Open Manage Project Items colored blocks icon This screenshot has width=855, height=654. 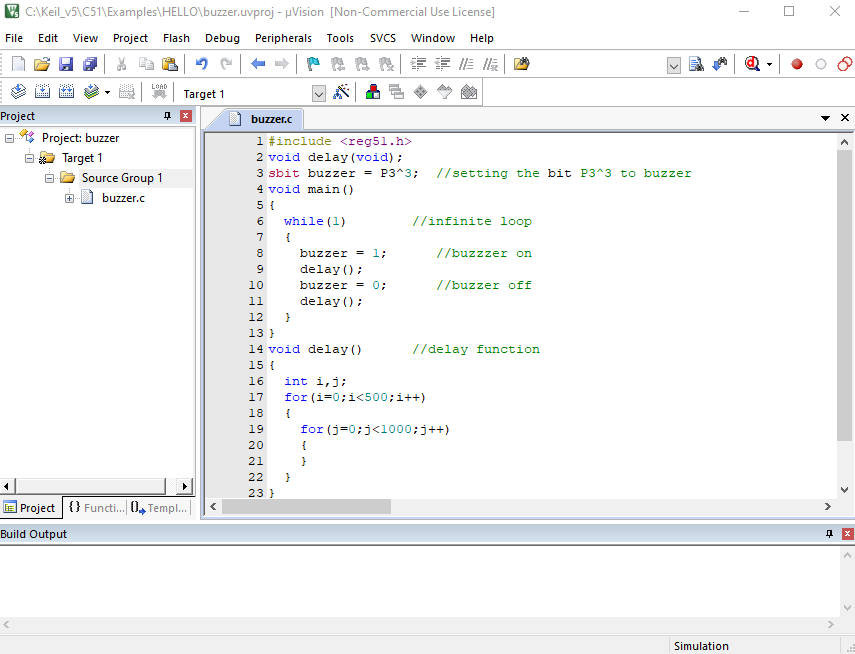coord(372,92)
